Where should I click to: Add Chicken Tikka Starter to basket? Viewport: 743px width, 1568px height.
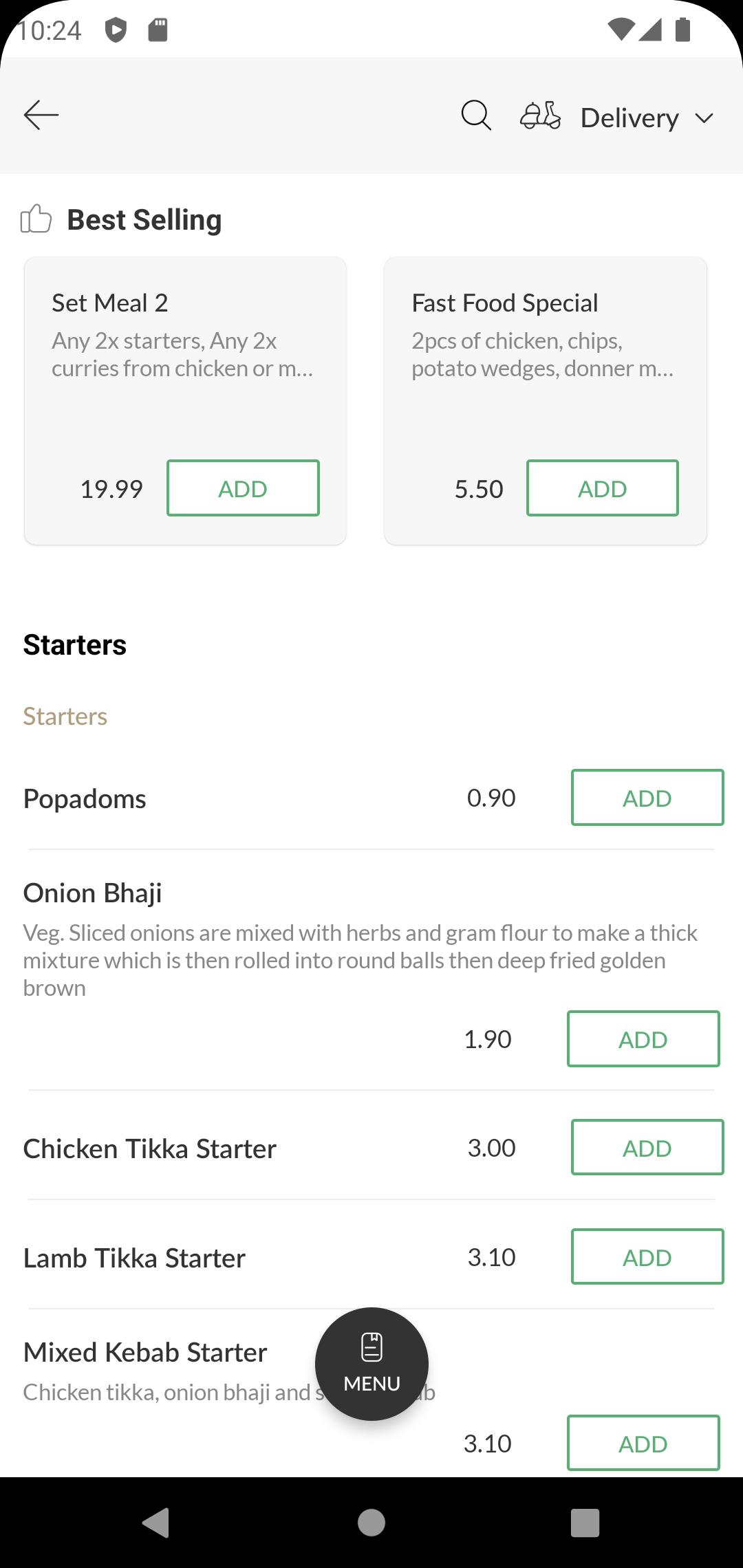[x=647, y=1147]
